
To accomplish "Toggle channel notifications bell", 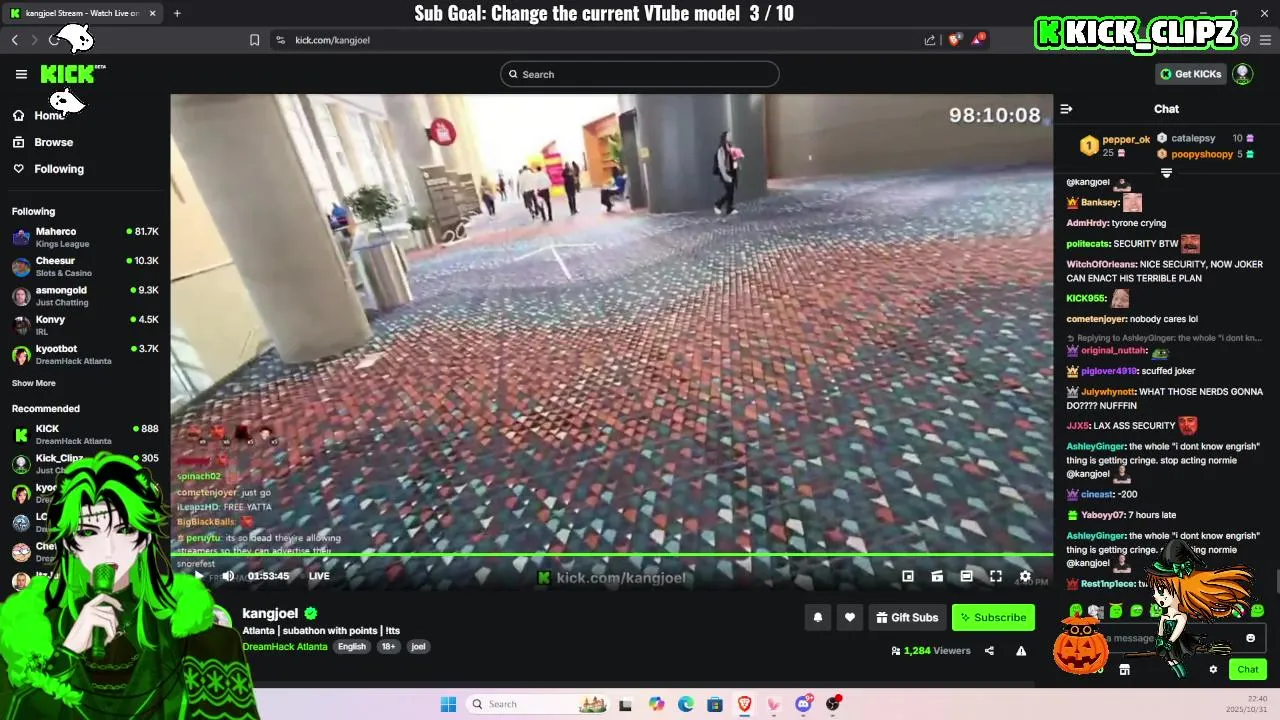I will [x=818, y=618].
